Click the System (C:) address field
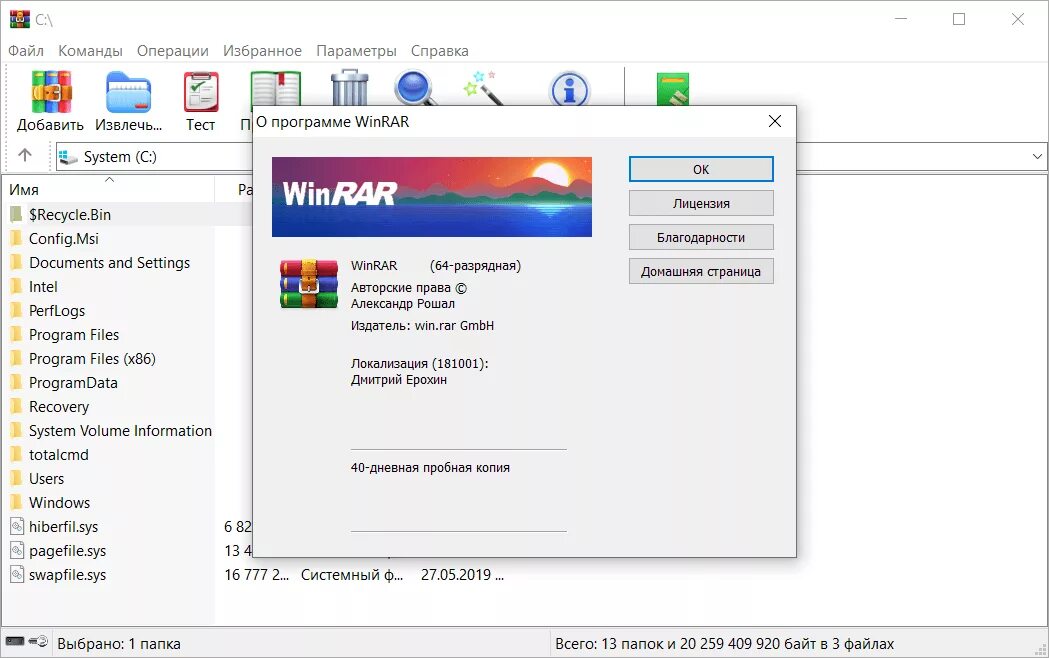 (x=154, y=156)
